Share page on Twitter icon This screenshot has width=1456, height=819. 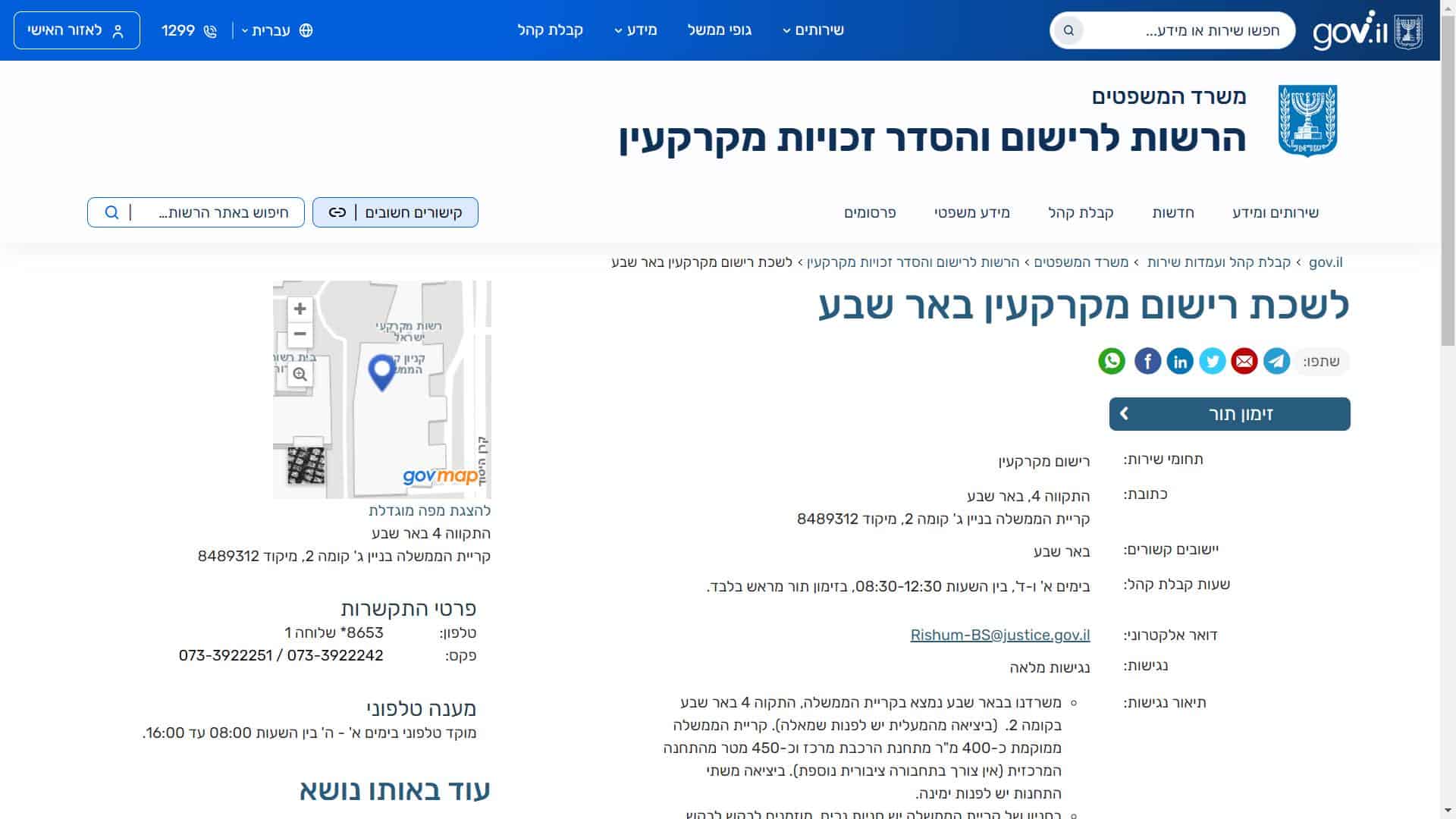click(1212, 361)
